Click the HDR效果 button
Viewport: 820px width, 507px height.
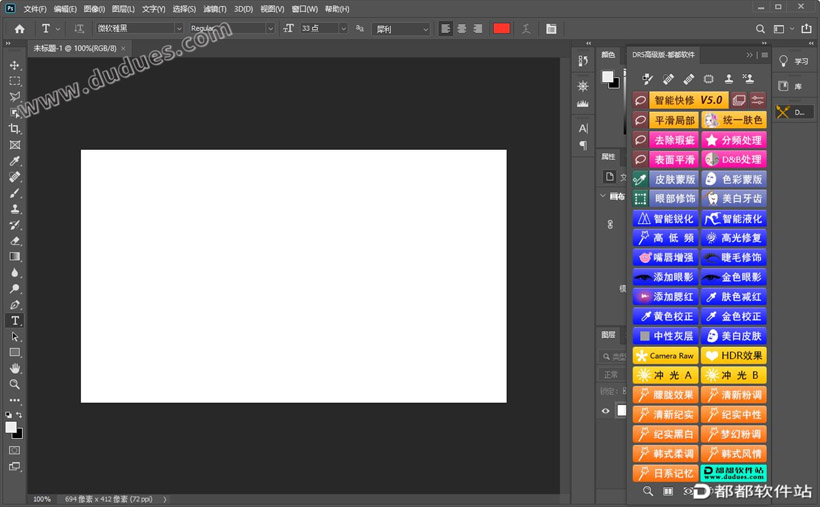(734, 356)
